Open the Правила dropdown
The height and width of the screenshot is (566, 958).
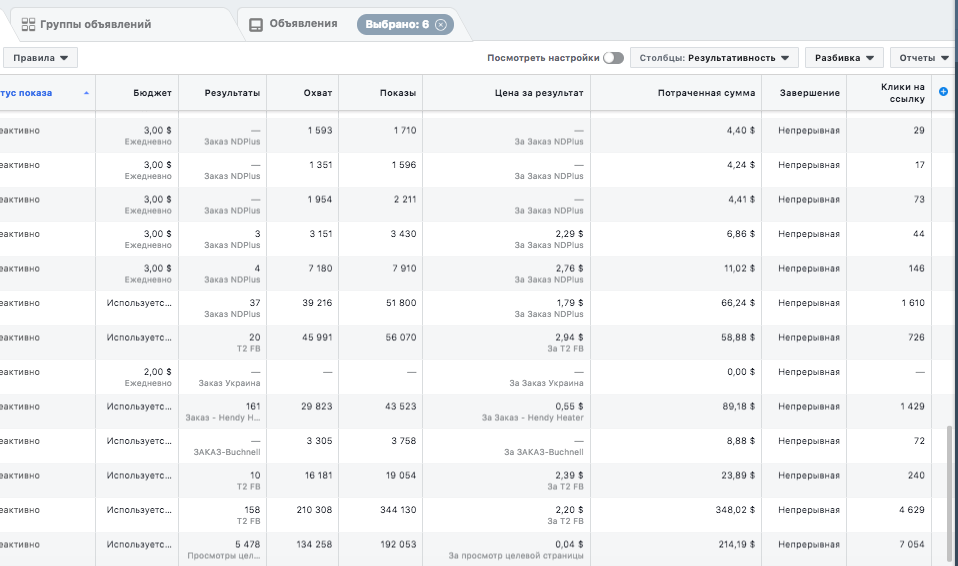[40, 58]
